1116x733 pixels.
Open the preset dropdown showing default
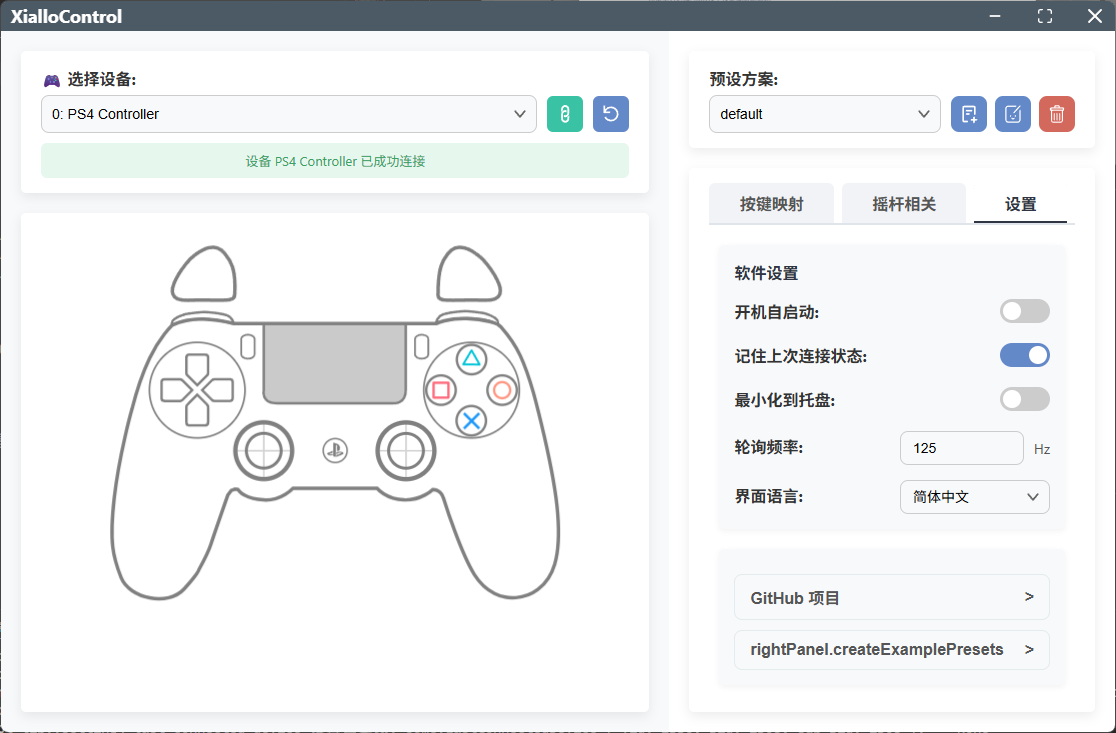point(825,114)
